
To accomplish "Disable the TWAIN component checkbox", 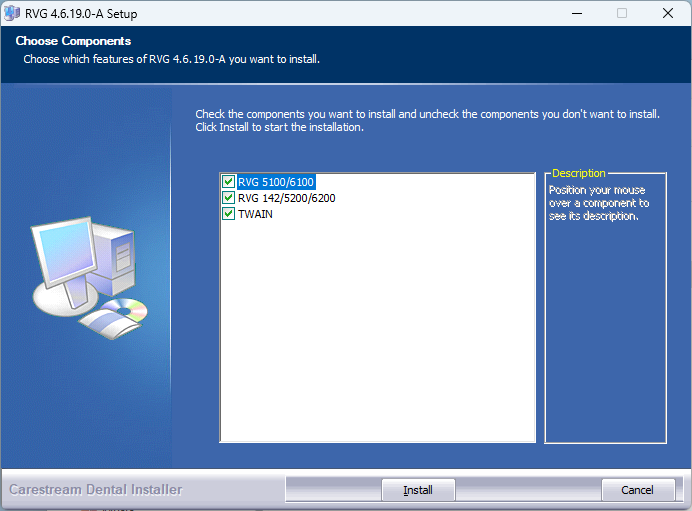I will (x=229, y=214).
